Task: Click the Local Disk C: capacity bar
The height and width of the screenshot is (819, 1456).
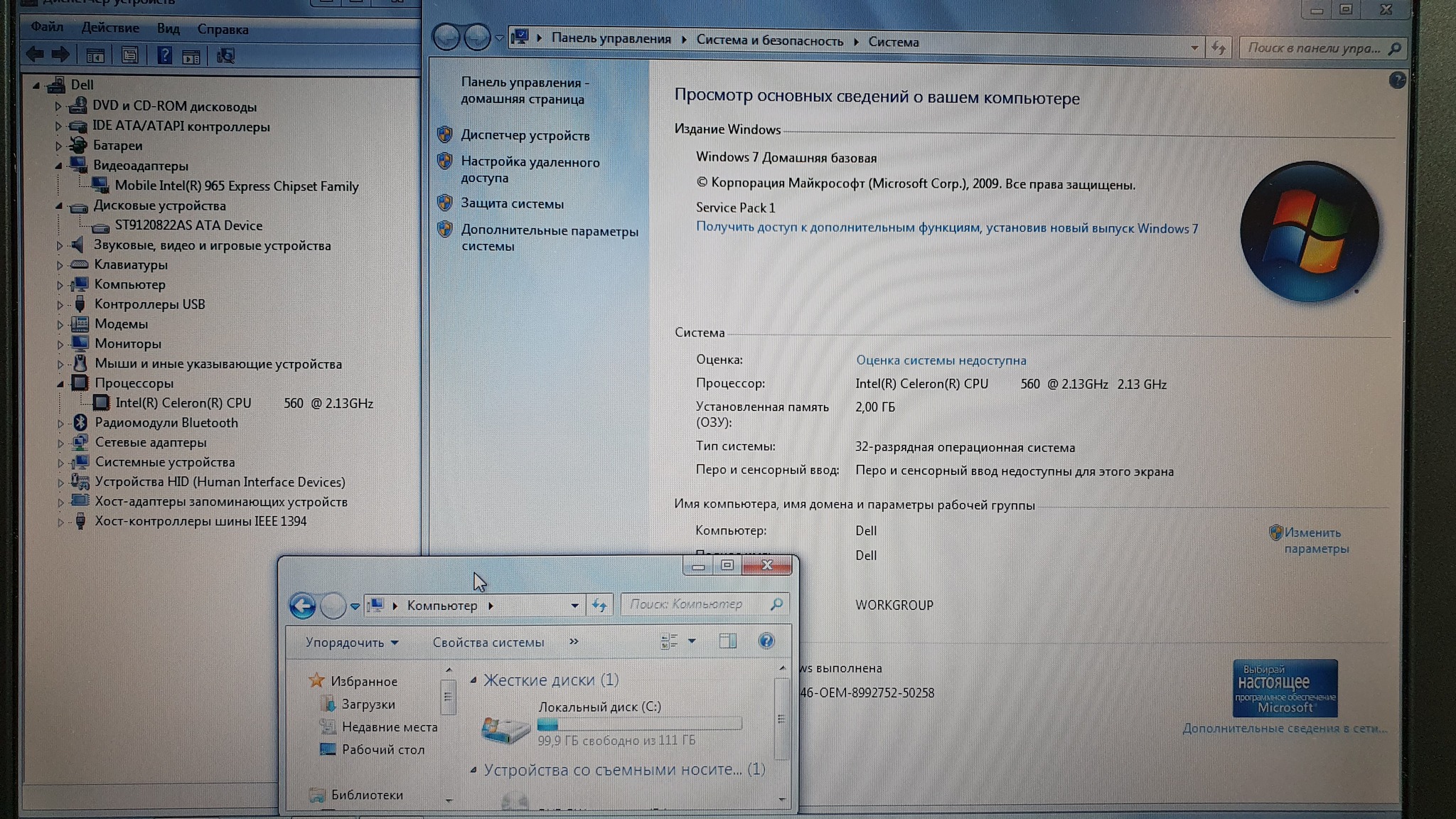Action: (639, 724)
